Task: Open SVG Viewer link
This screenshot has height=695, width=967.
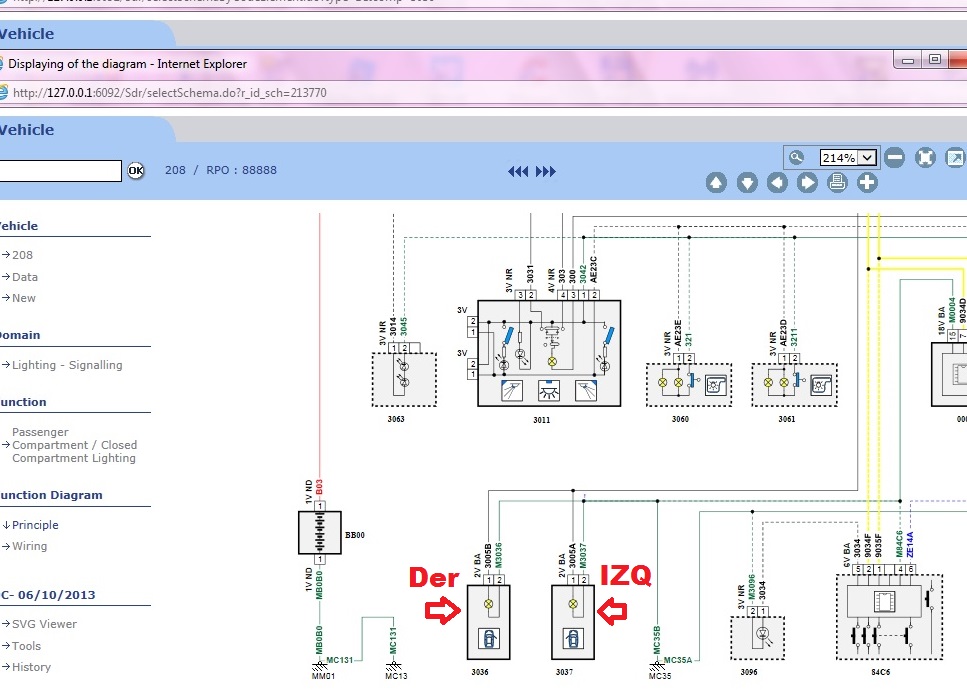Action: click(44, 624)
